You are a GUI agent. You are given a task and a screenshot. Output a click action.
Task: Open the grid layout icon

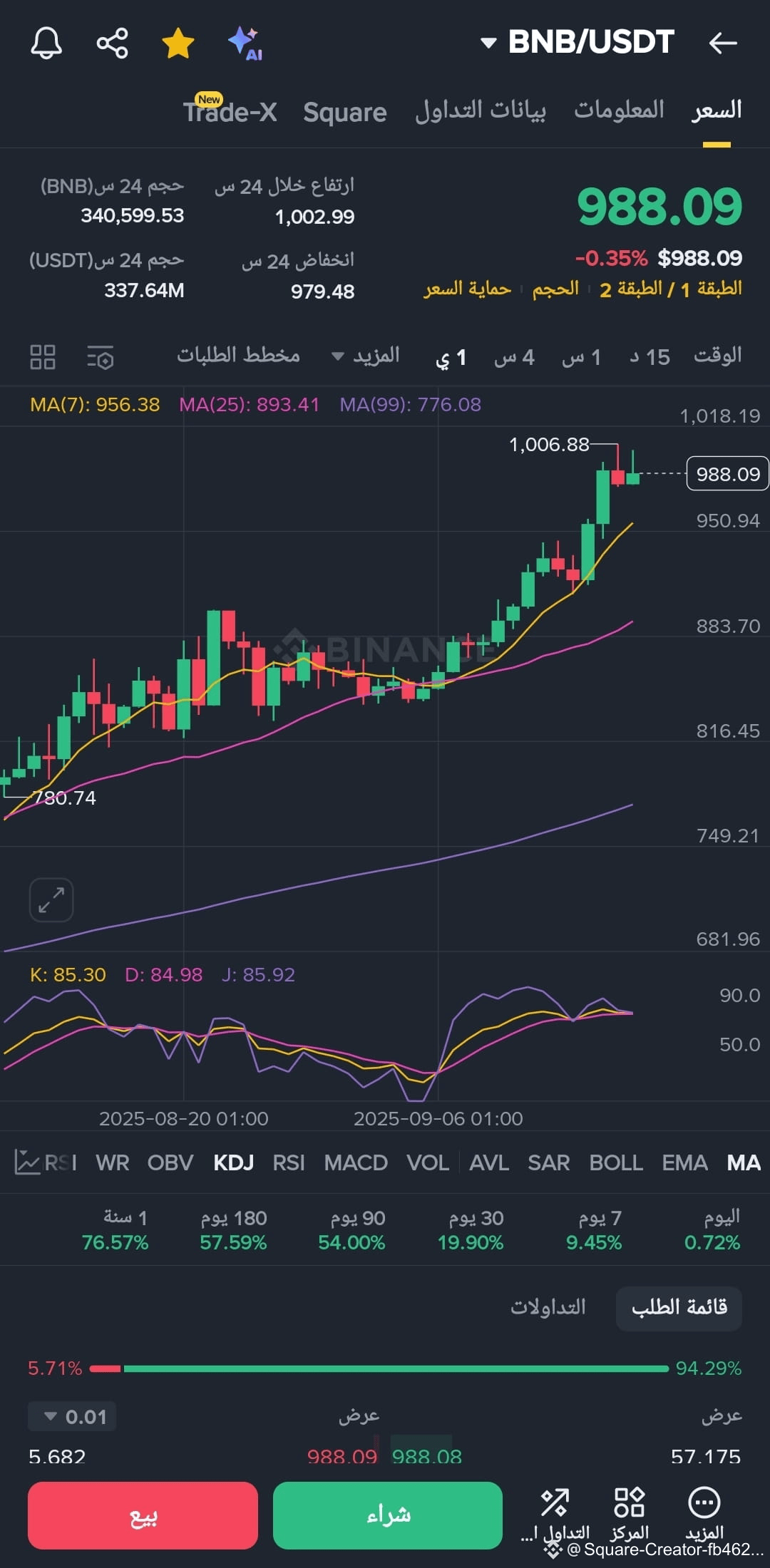click(43, 357)
